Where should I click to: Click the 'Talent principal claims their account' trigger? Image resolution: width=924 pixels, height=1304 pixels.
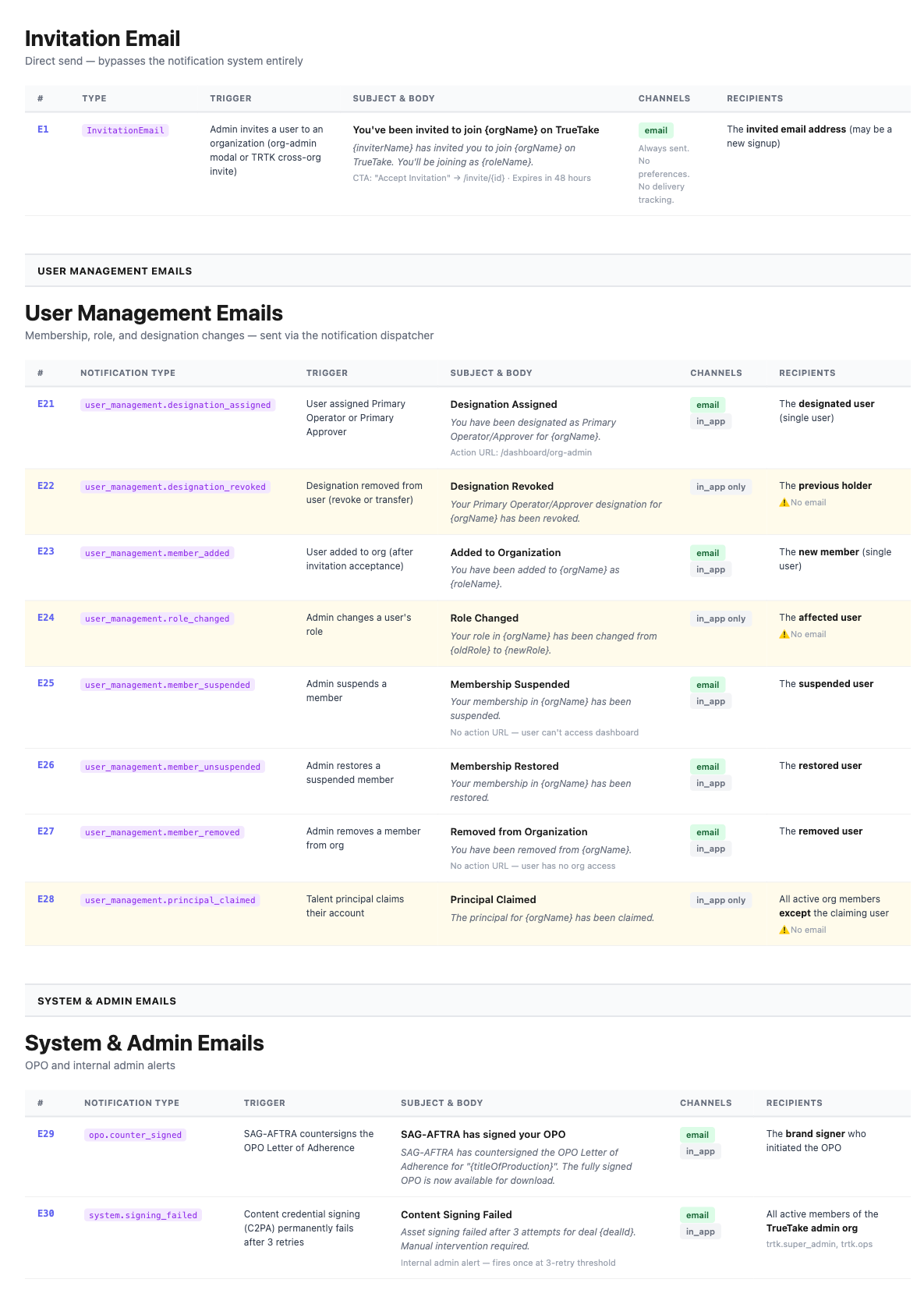355,906
